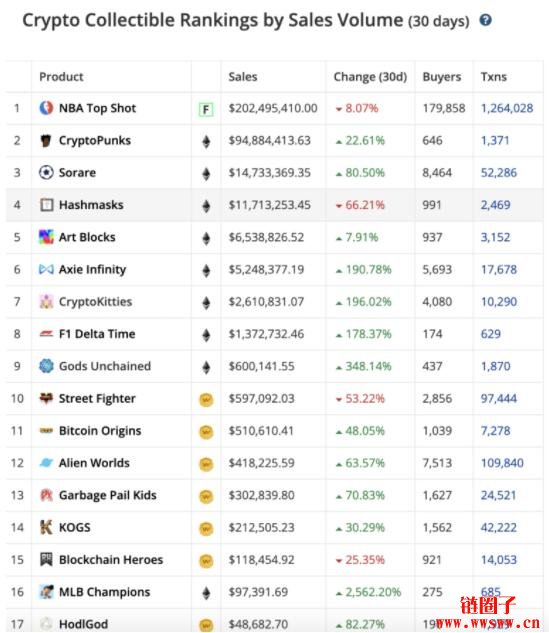Click the Ethereum icon in MLB Champions row
Image resolution: width=549 pixels, height=633 pixels.
pyautogui.click(x=206, y=593)
